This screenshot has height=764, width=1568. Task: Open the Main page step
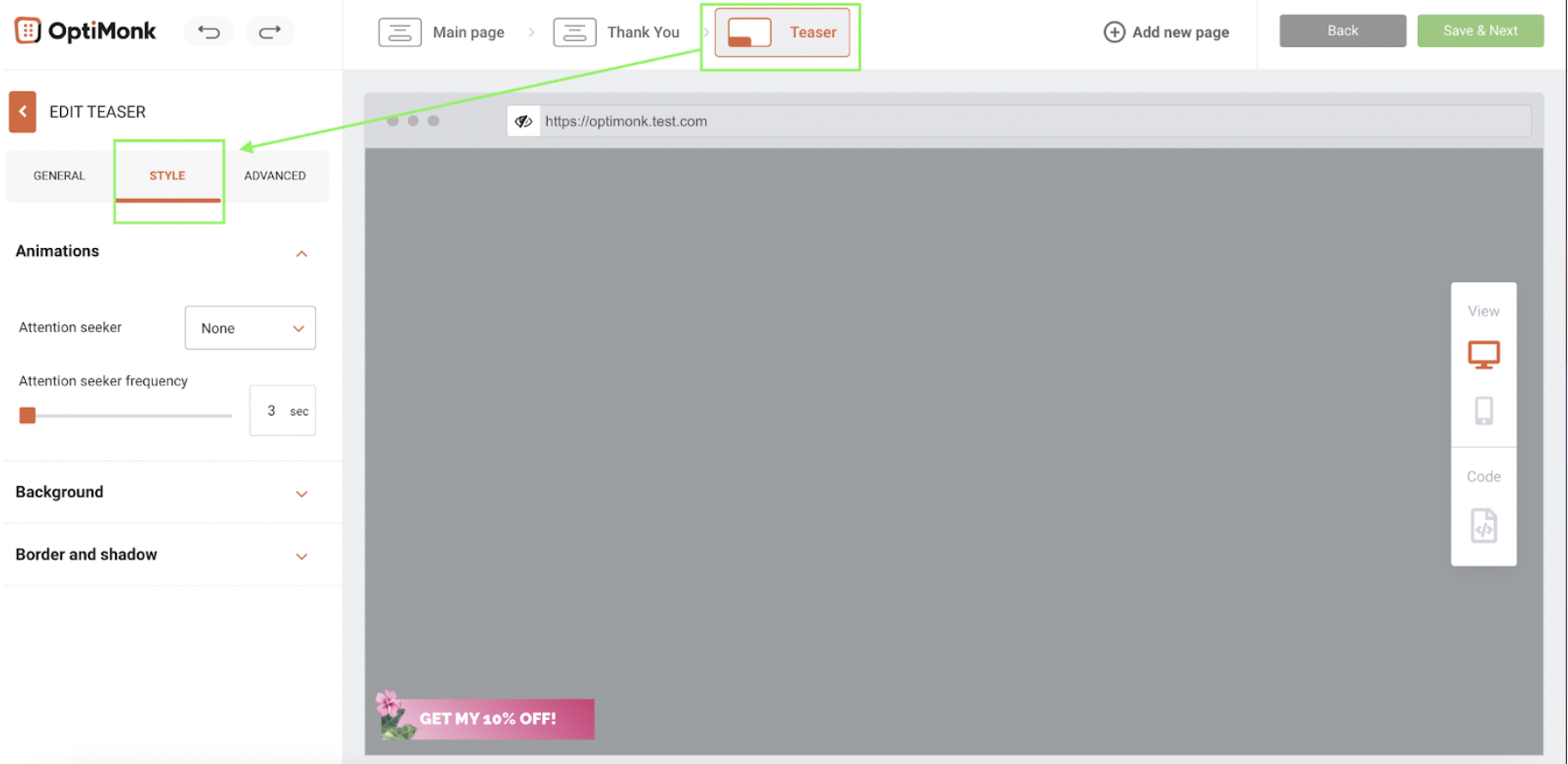[441, 33]
